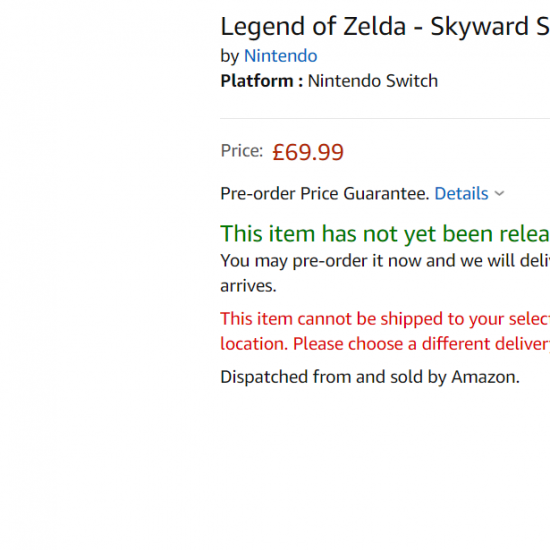Click the Nintendo Switch platform value
This screenshot has height=550, width=550.
coord(373,81)
